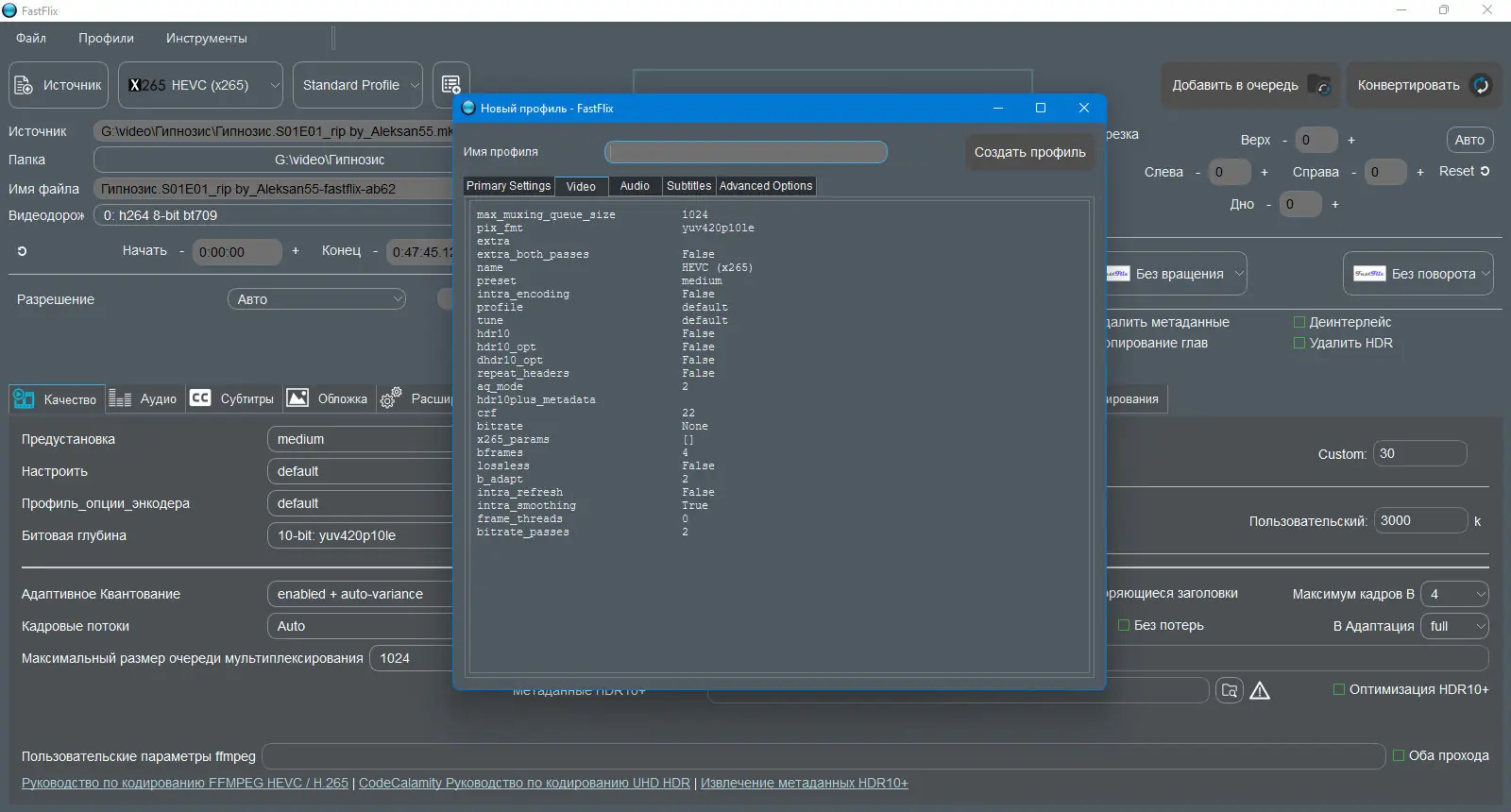
Task: Click the profile list icon next to Standard Profile
Action: pos(450,85)
